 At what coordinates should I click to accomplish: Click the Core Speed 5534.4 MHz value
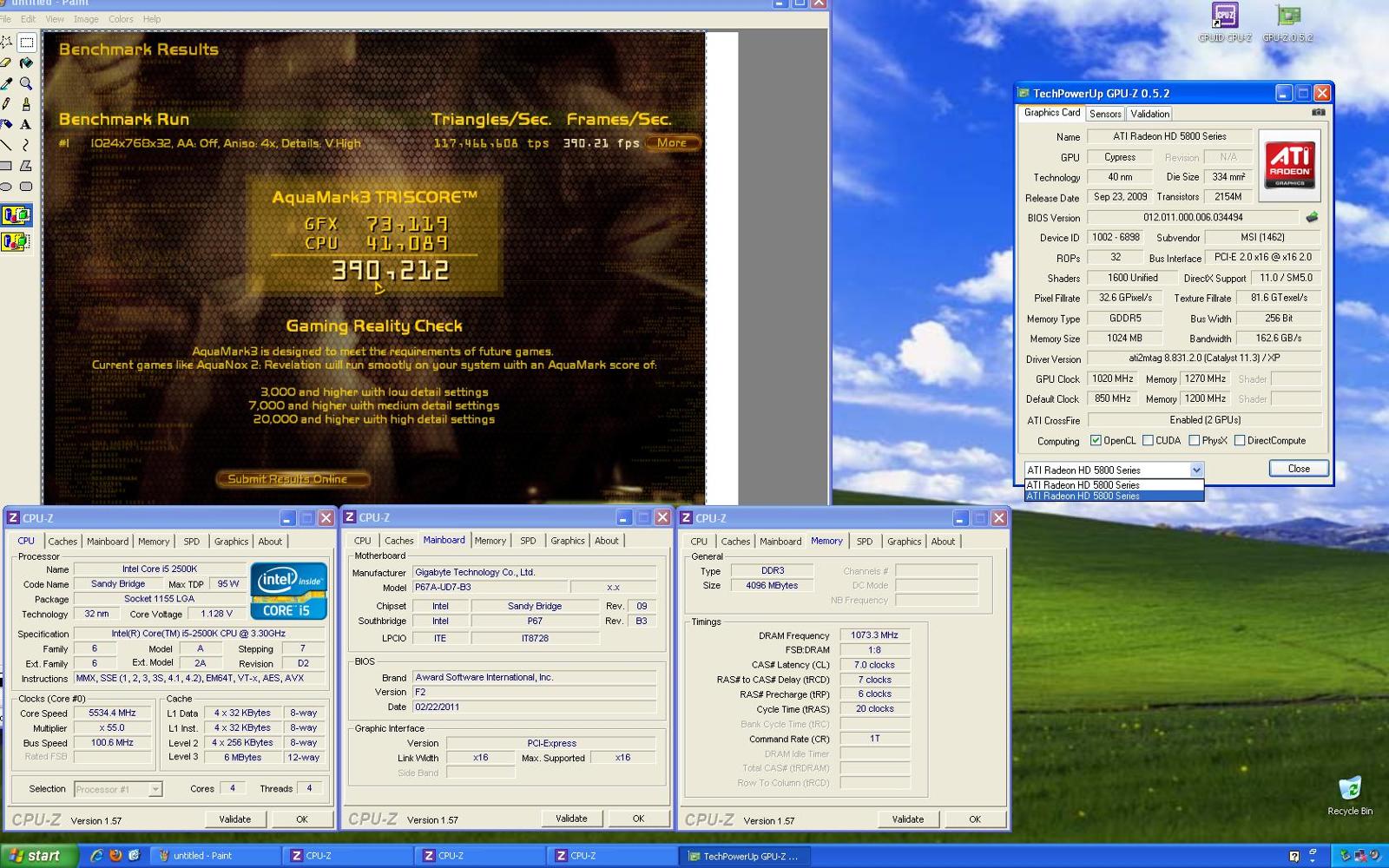pyautogui.click(x=112, y=713)
